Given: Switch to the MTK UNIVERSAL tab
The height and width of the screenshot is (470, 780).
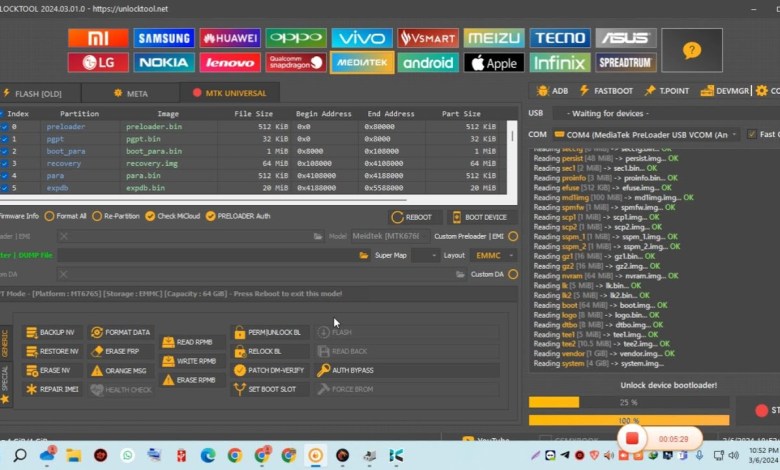Looking at the screenshot, I should click(x=229, y=93).
